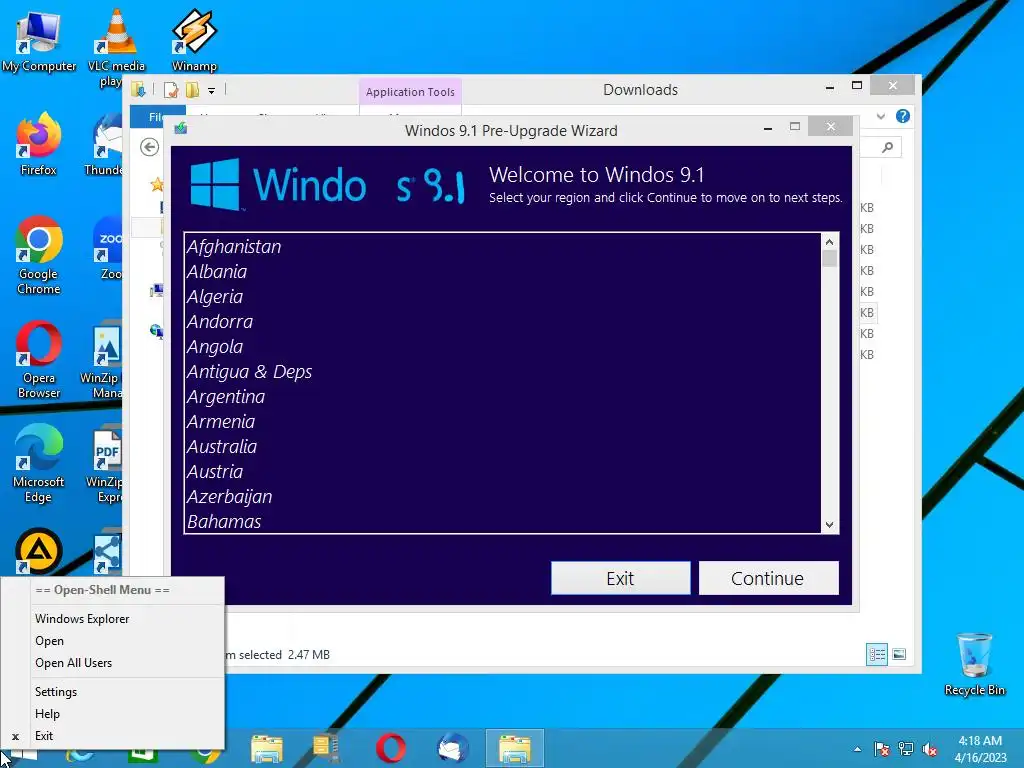Viewport: 1024px width, 768px height.
Task: Click the Opera icon in the taskbar
Action: click(391, 748)
